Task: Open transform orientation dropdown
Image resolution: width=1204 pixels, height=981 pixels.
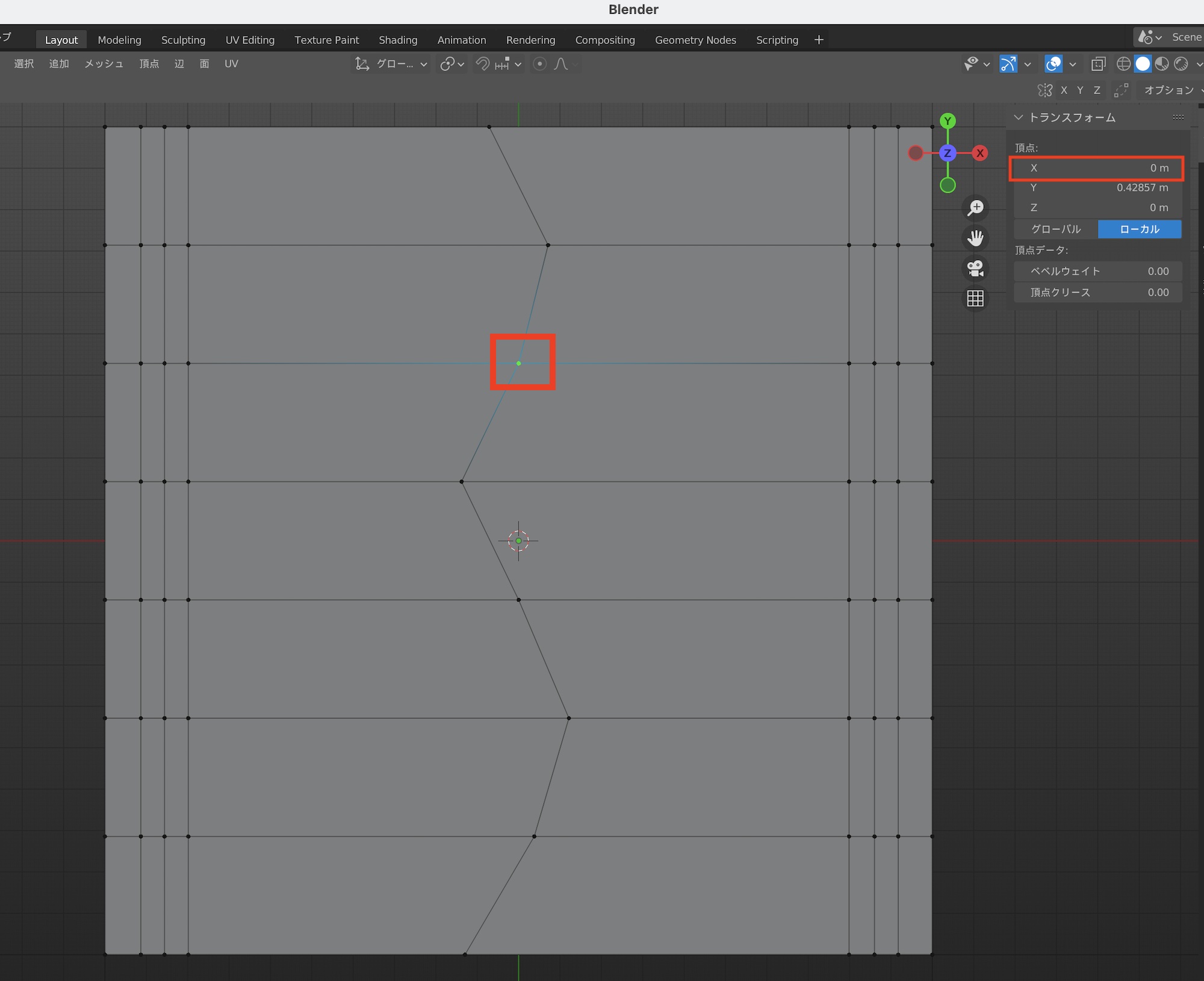Action: point(391,64)
